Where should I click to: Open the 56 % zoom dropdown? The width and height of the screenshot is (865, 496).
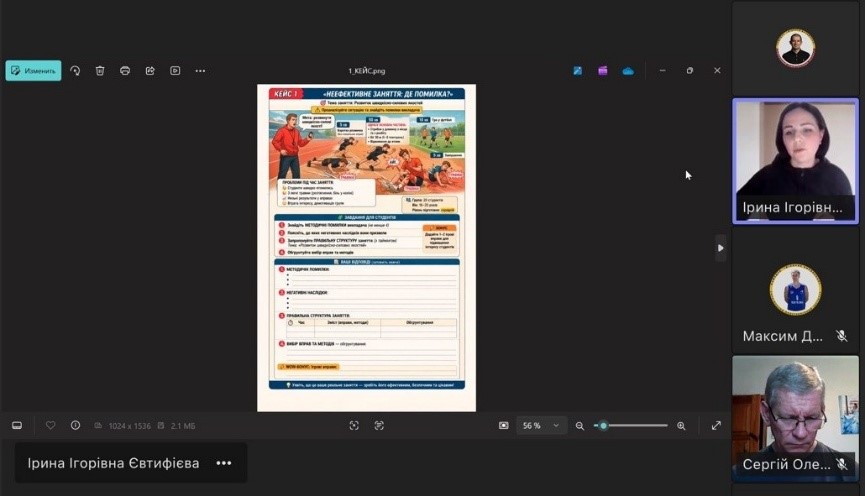(541, 425)
